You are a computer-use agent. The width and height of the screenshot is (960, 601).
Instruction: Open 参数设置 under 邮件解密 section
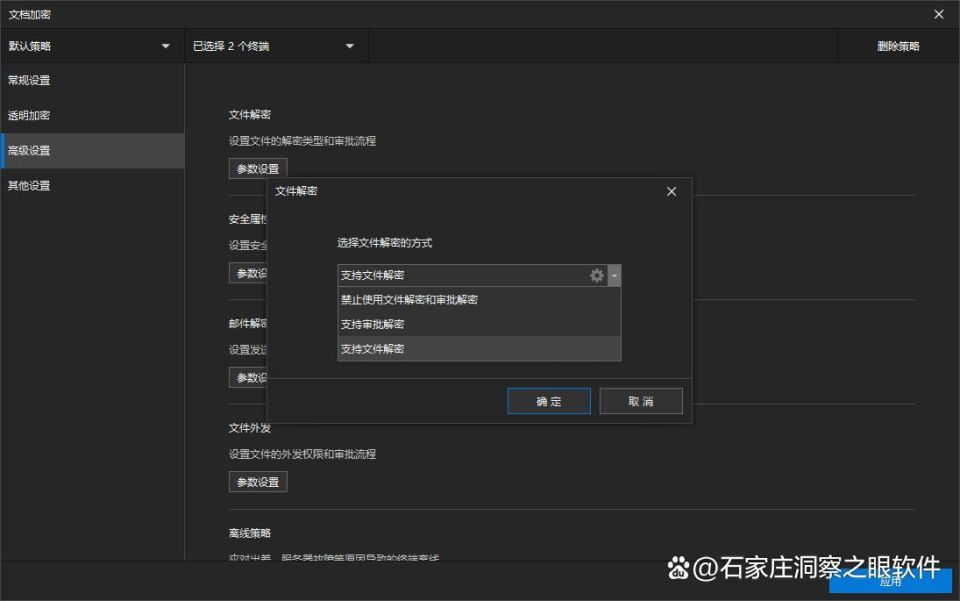pyautogui.click(x=248, y=377)
